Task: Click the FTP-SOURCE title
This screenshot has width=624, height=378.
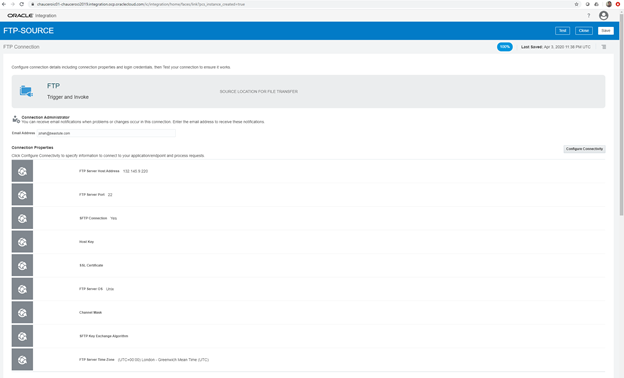Action: click(x=28, y=31)
